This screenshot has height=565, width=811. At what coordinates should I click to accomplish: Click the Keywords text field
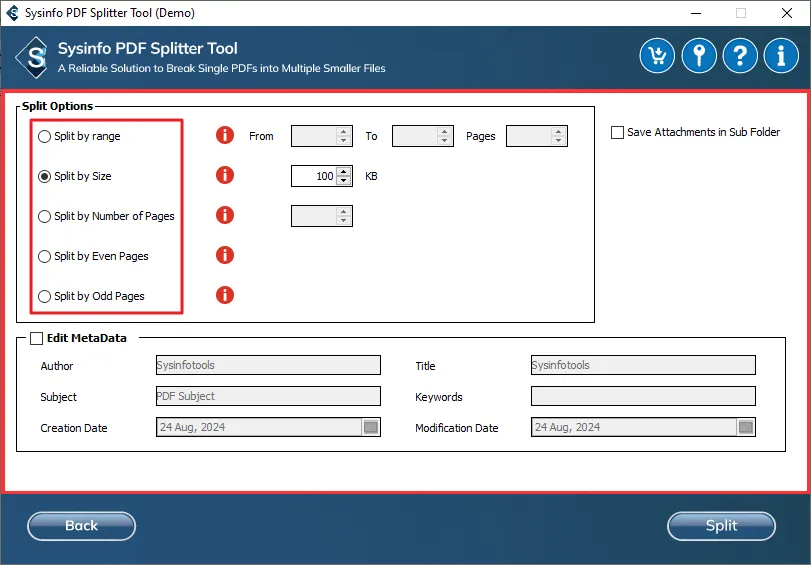[x=643, y=396]
